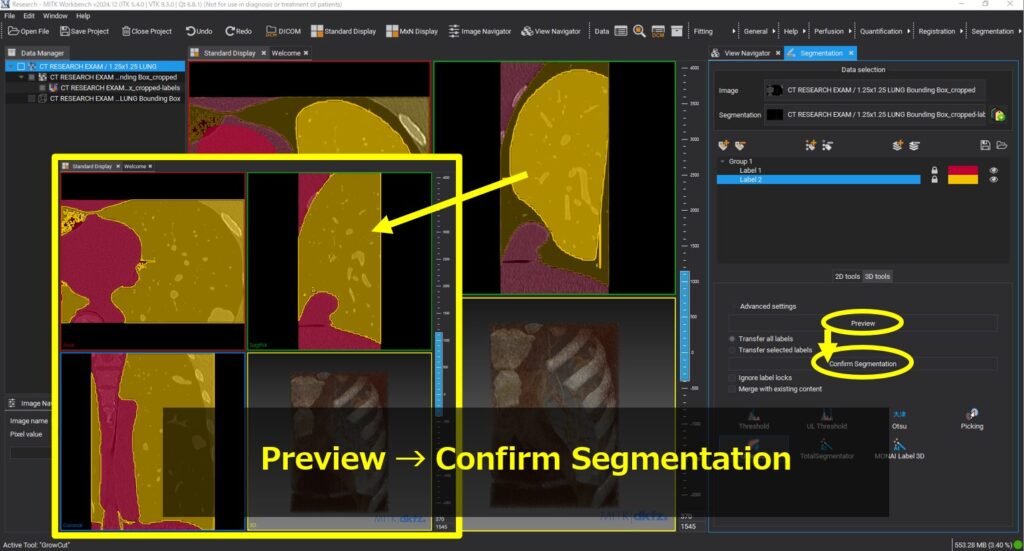Select the Transfer all labels radio button
Viewport: 1024px width, 551px height.
[x=732, y=339]
